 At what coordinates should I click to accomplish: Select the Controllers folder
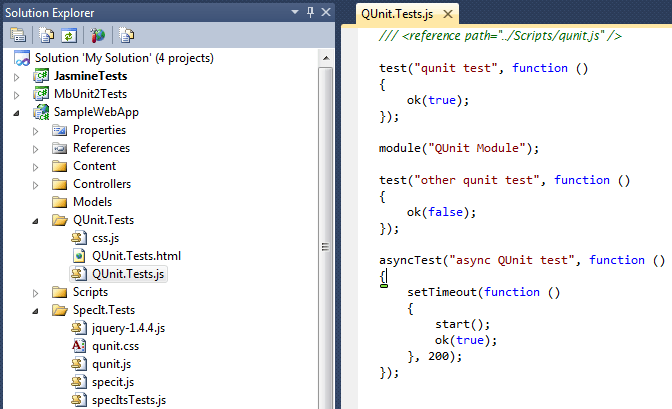pos(102,184)
